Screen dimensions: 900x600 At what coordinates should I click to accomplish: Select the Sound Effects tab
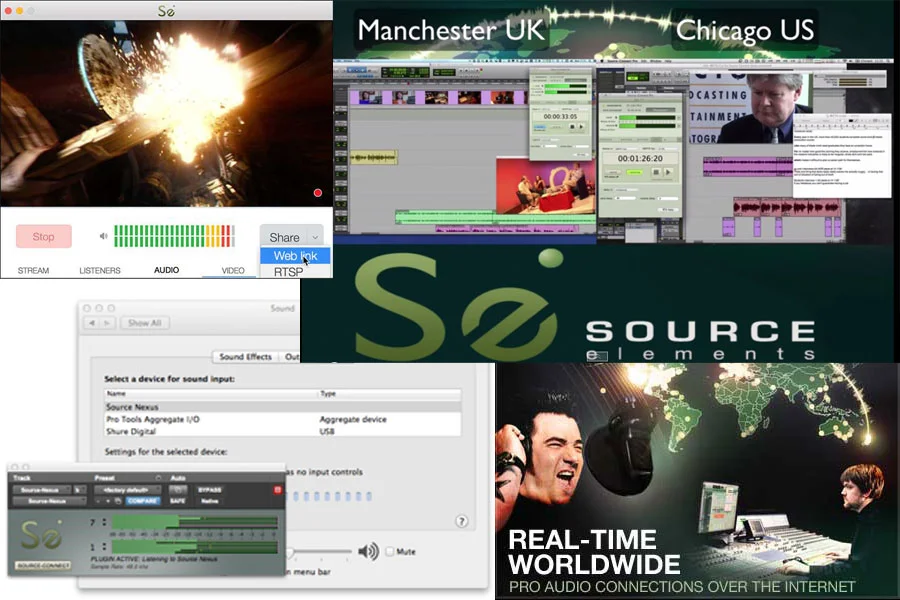pos(245,357)
